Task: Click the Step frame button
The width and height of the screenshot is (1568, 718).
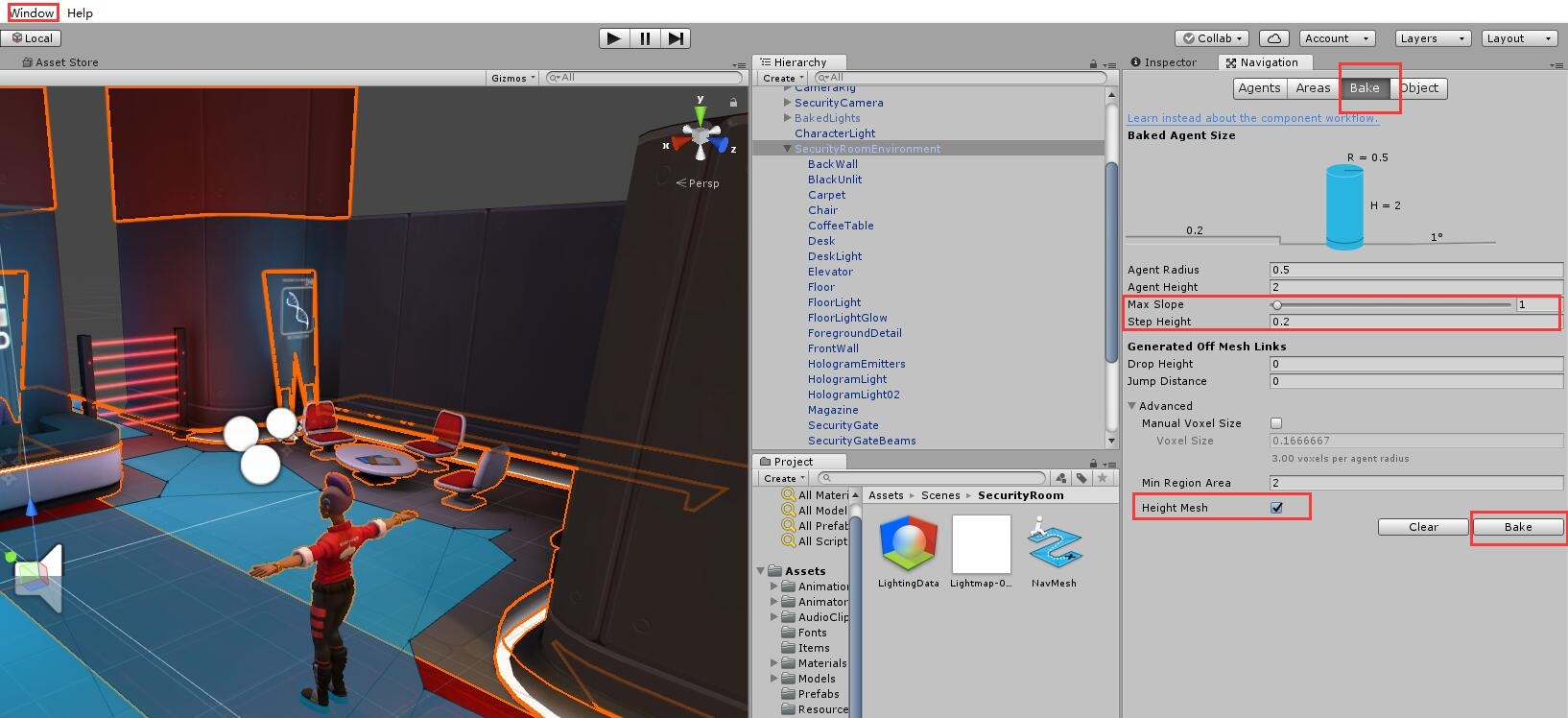Action: pos(676,38)
